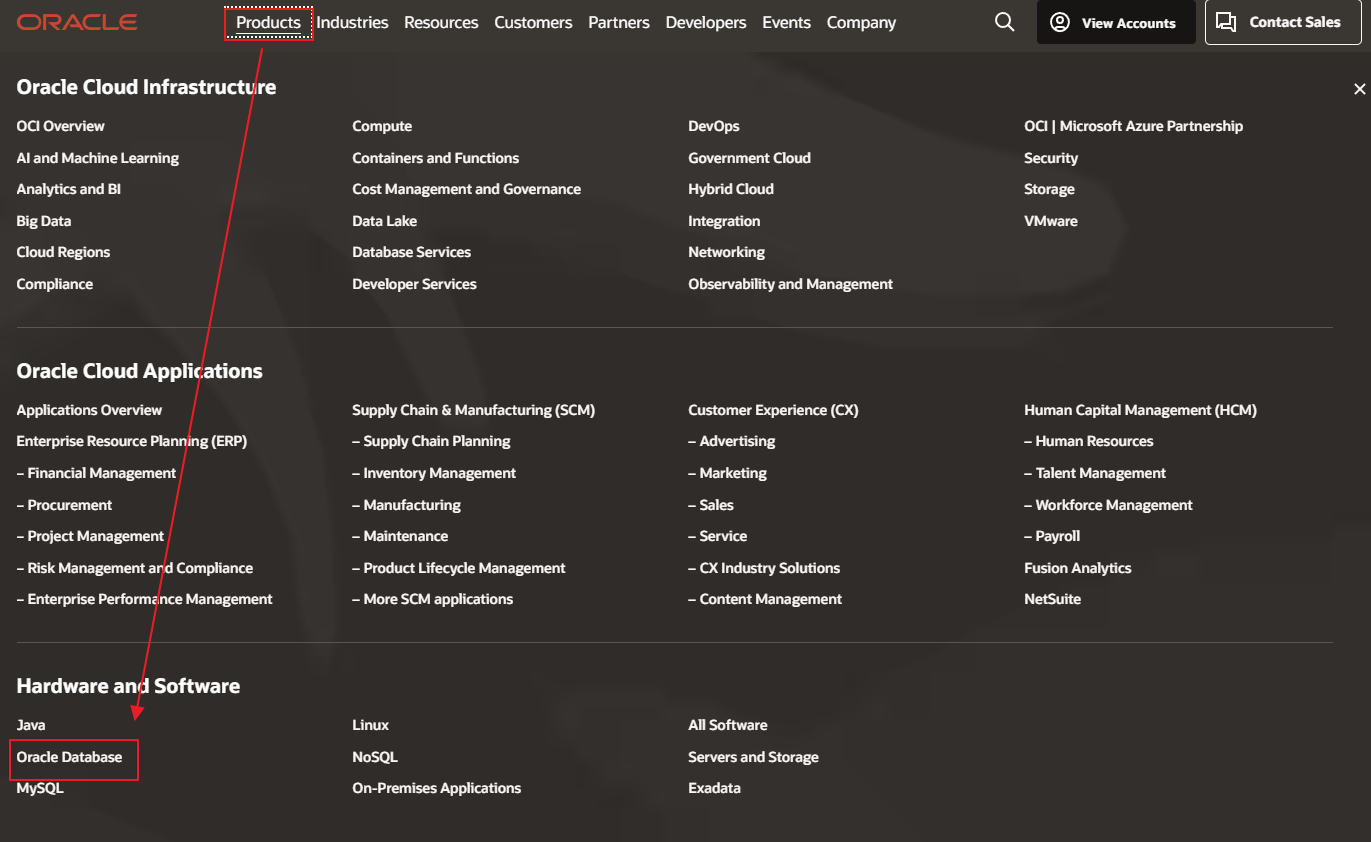This screenshot has width=1371, height=842.
Task: Select the Security link
Action: (1051, 158)
